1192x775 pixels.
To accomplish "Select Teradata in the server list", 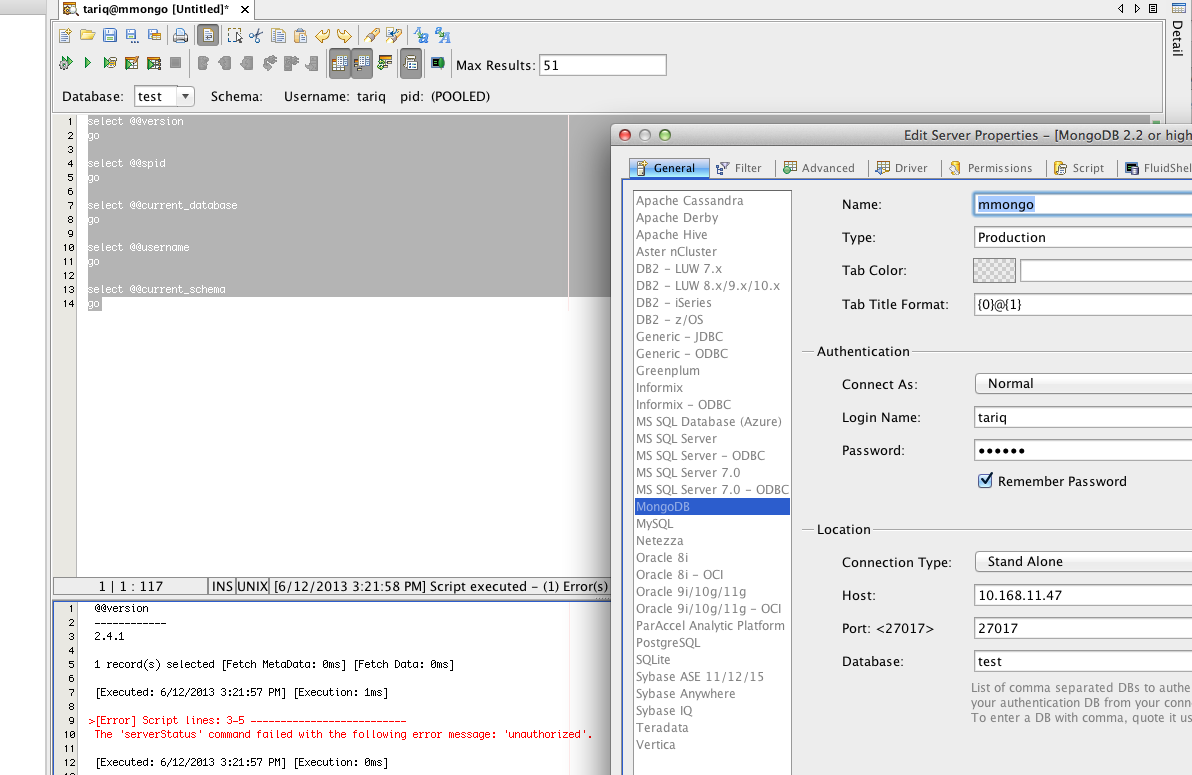I will point(712,728).
